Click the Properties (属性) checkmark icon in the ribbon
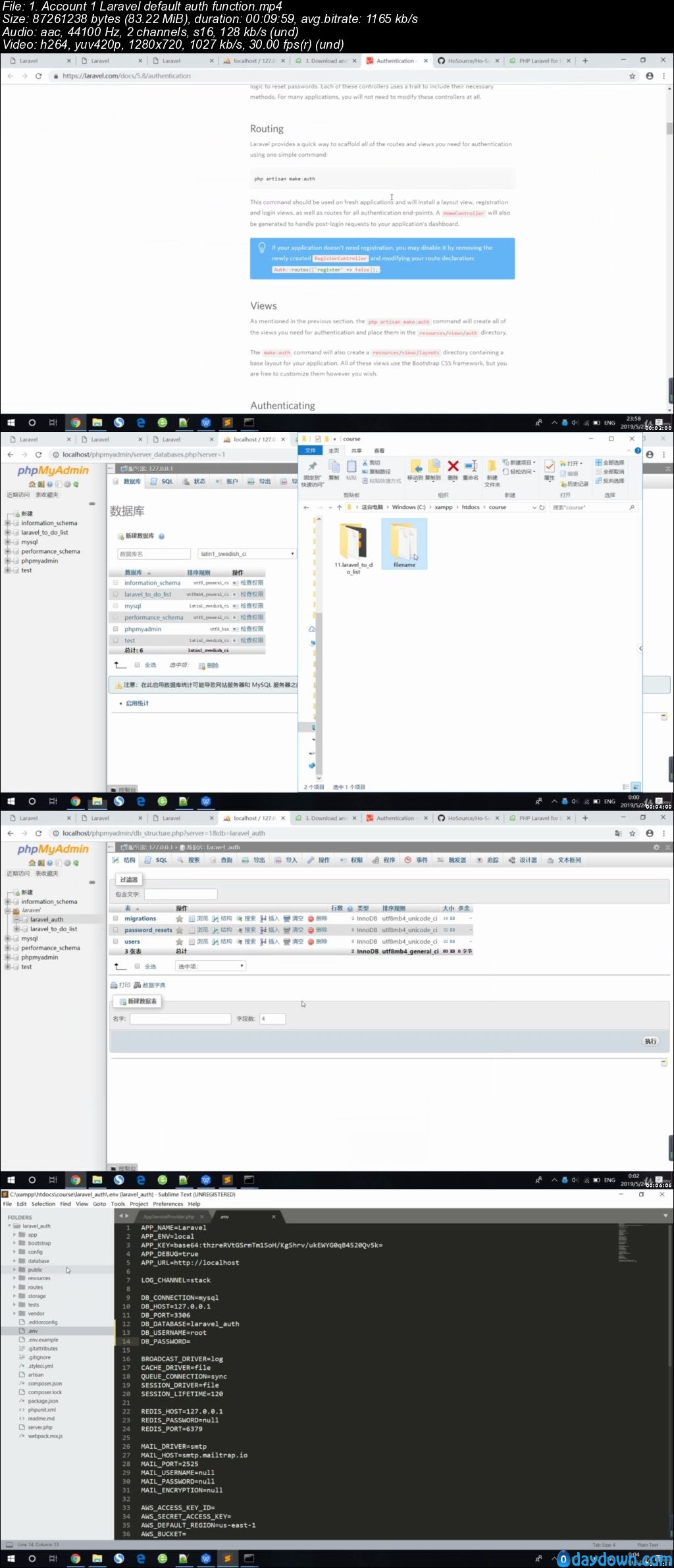The height and width of the screenshot is (1568, 674). click(x=549, y=466)
